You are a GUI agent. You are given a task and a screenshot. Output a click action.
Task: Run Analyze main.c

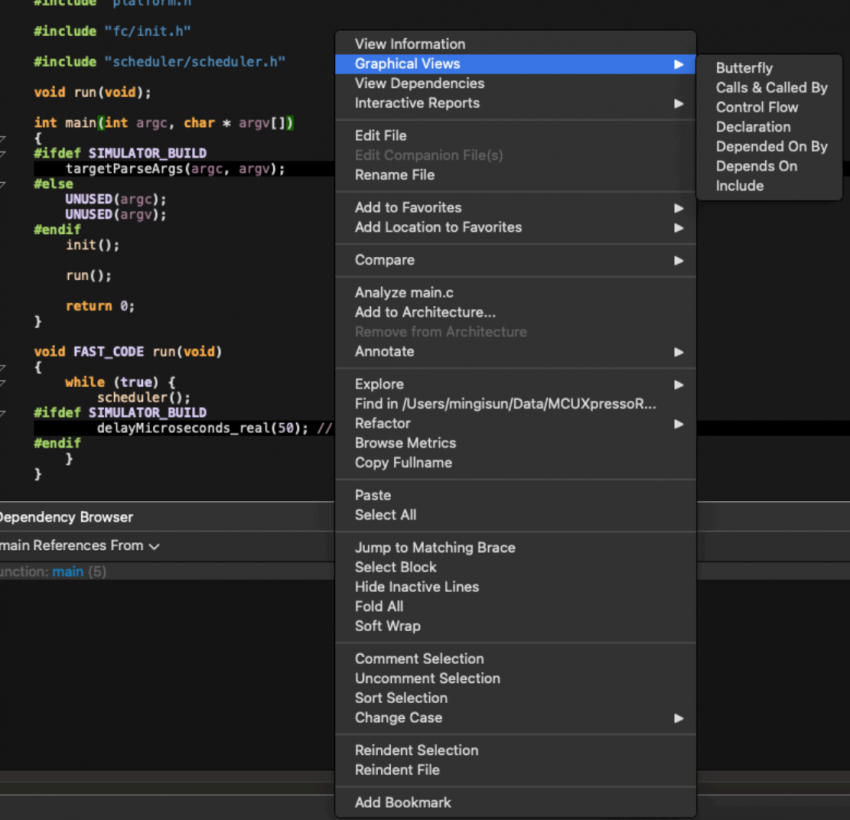point(404,292)
